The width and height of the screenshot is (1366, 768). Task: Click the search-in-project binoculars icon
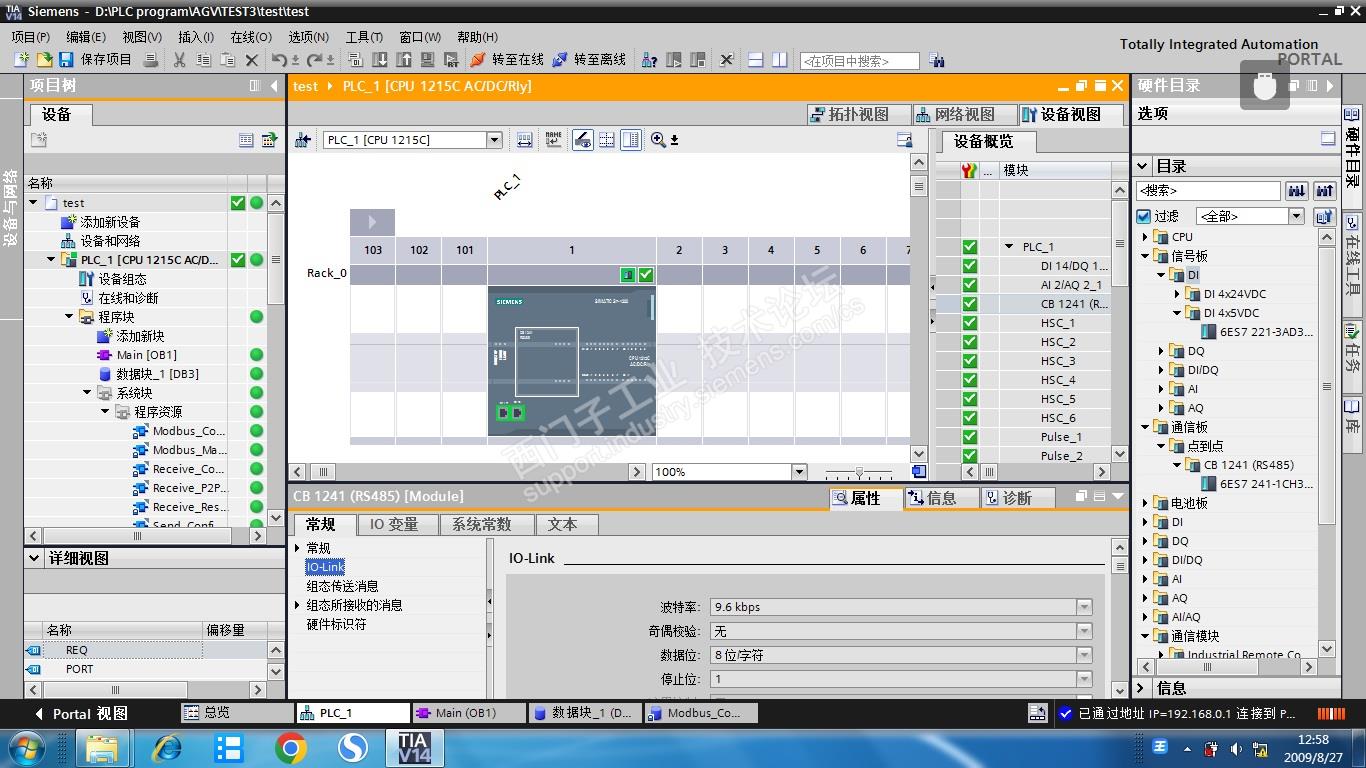tap(937, 61)
